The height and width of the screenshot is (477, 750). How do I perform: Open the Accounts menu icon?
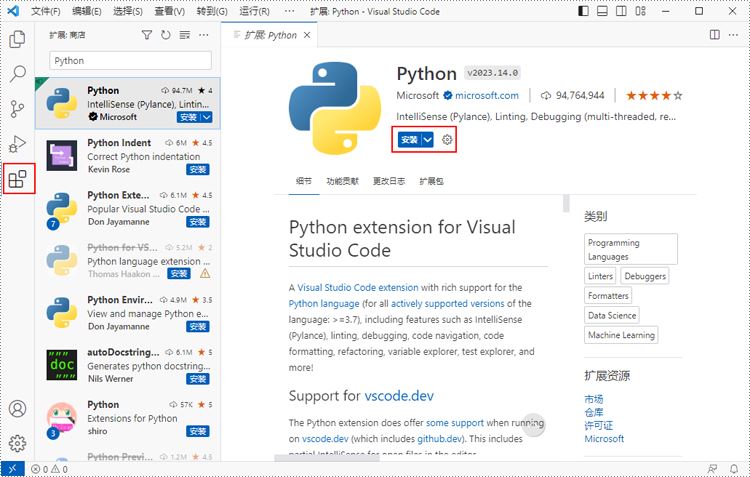coord(17,409)
